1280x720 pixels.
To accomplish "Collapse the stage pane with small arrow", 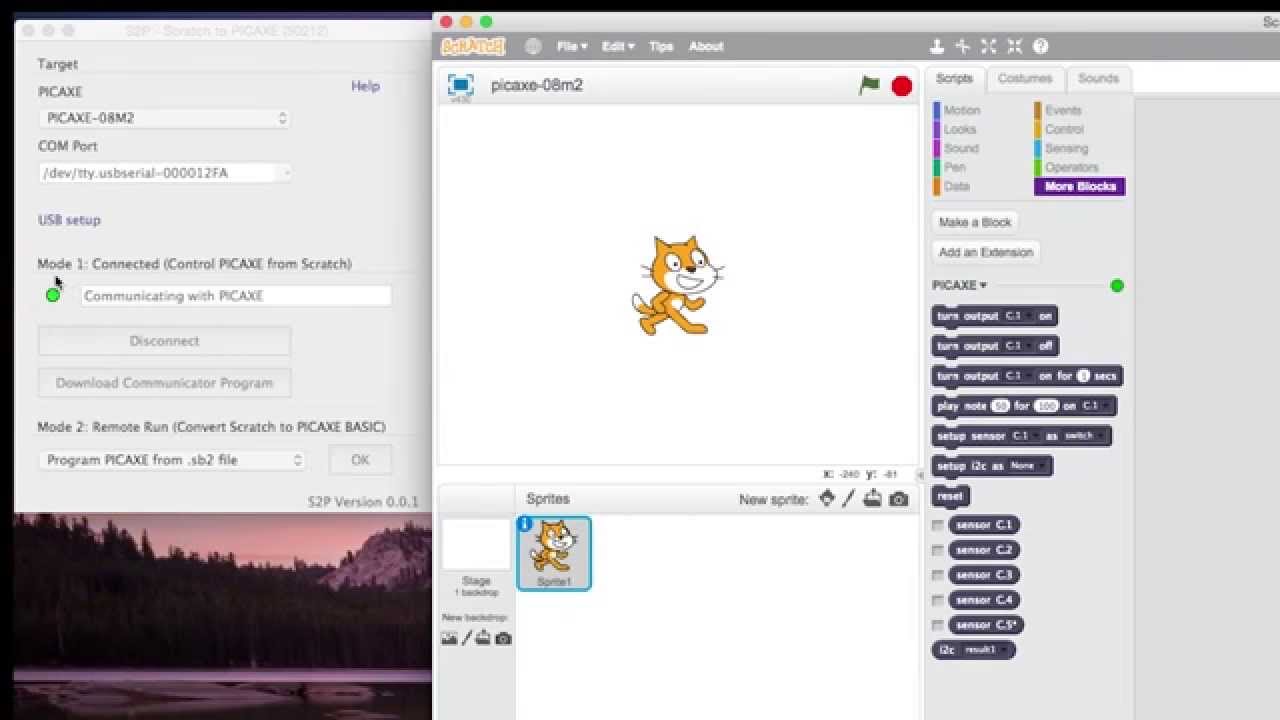I will pos(920,476).
